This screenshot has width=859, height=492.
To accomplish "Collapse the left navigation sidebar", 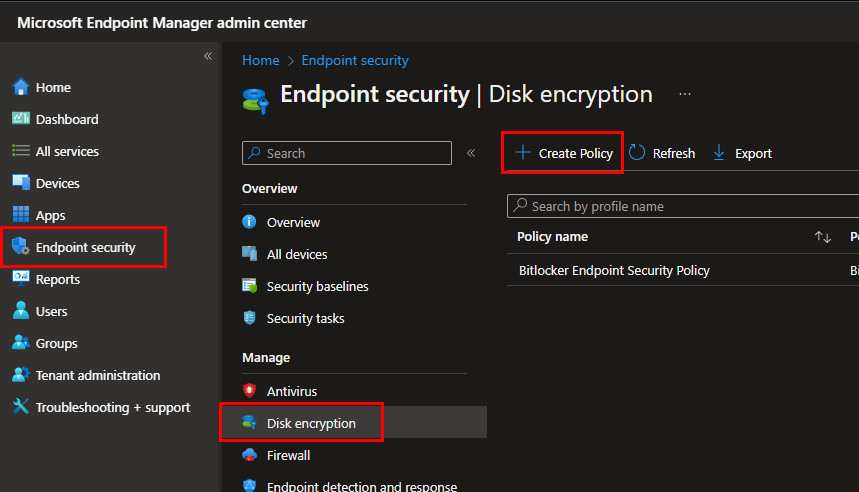I will pyautogui.click(x=208, y=56).
